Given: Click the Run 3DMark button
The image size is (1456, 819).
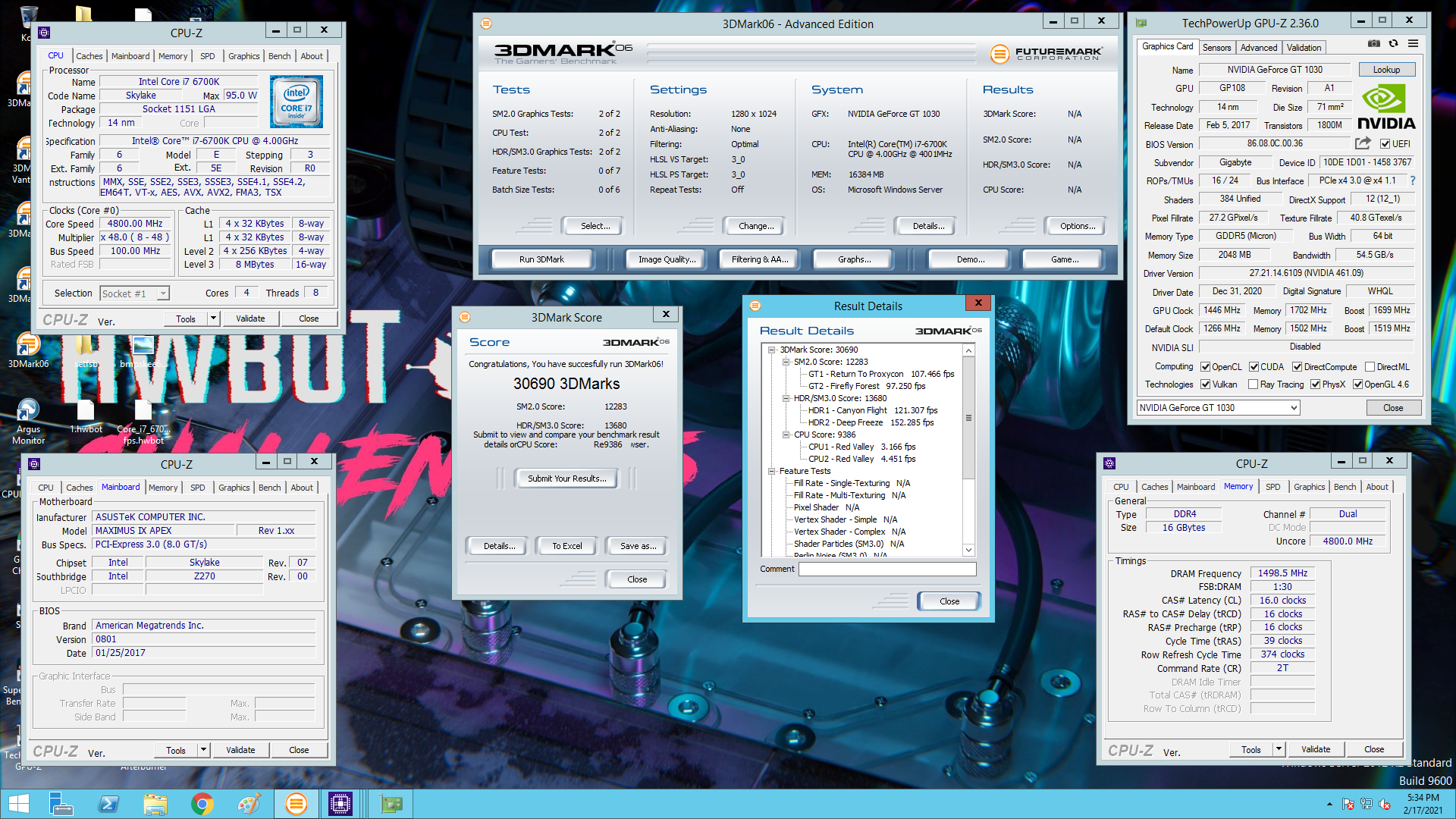Looking at the screenshot, I should click(x=541, y=259).
